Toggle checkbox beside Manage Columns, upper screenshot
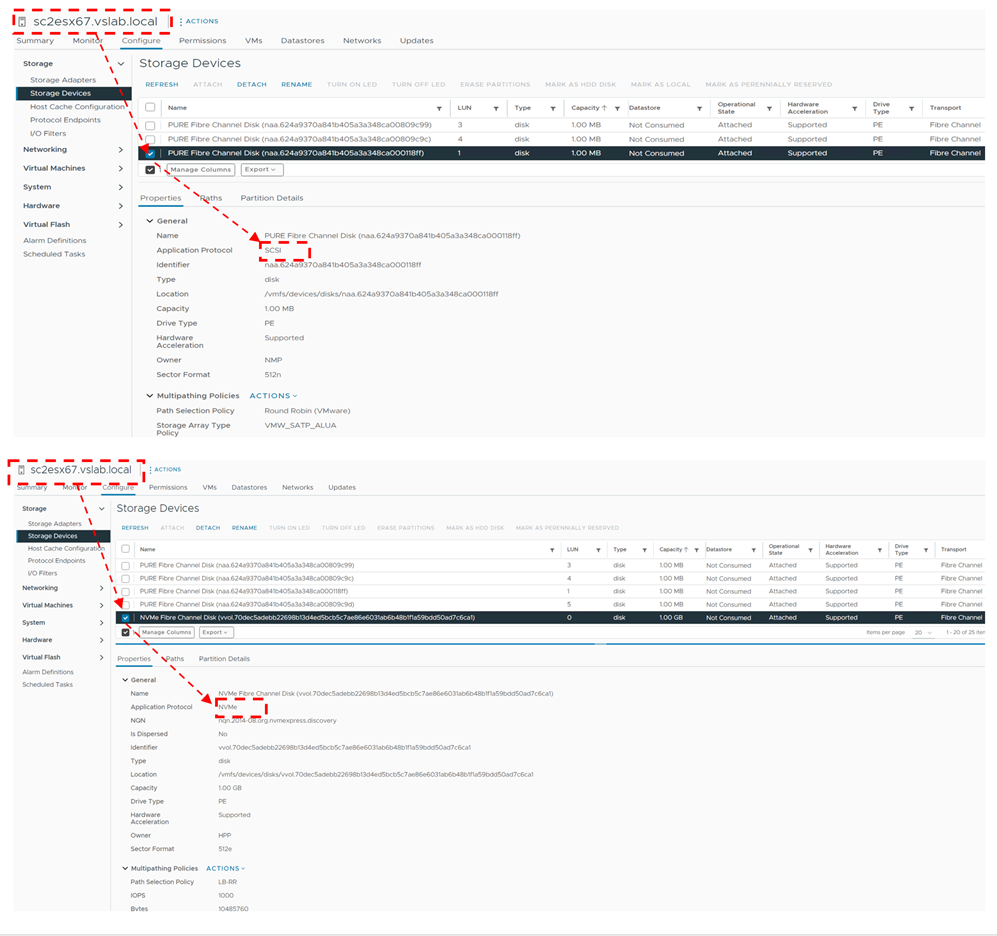Image resolution: width=997 pixels, height=936 pixels. 150,170
